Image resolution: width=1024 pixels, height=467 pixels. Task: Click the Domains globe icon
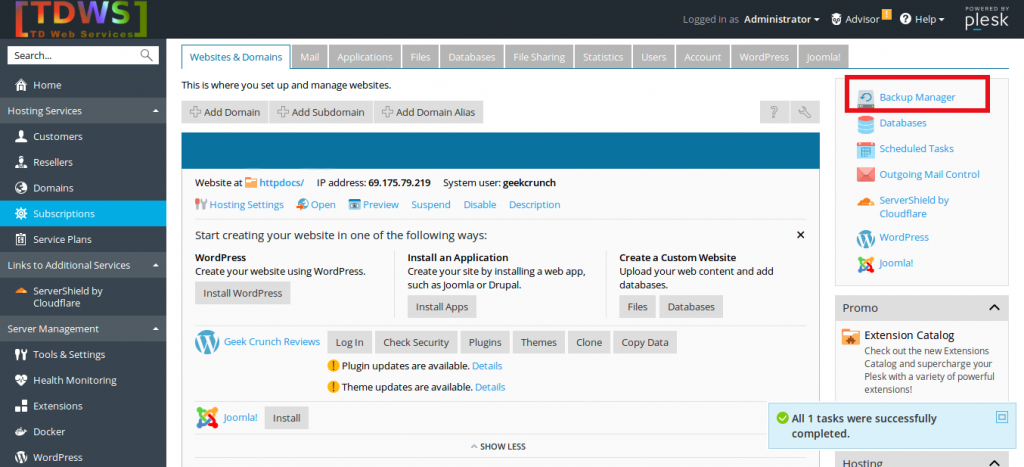point(21,188)
